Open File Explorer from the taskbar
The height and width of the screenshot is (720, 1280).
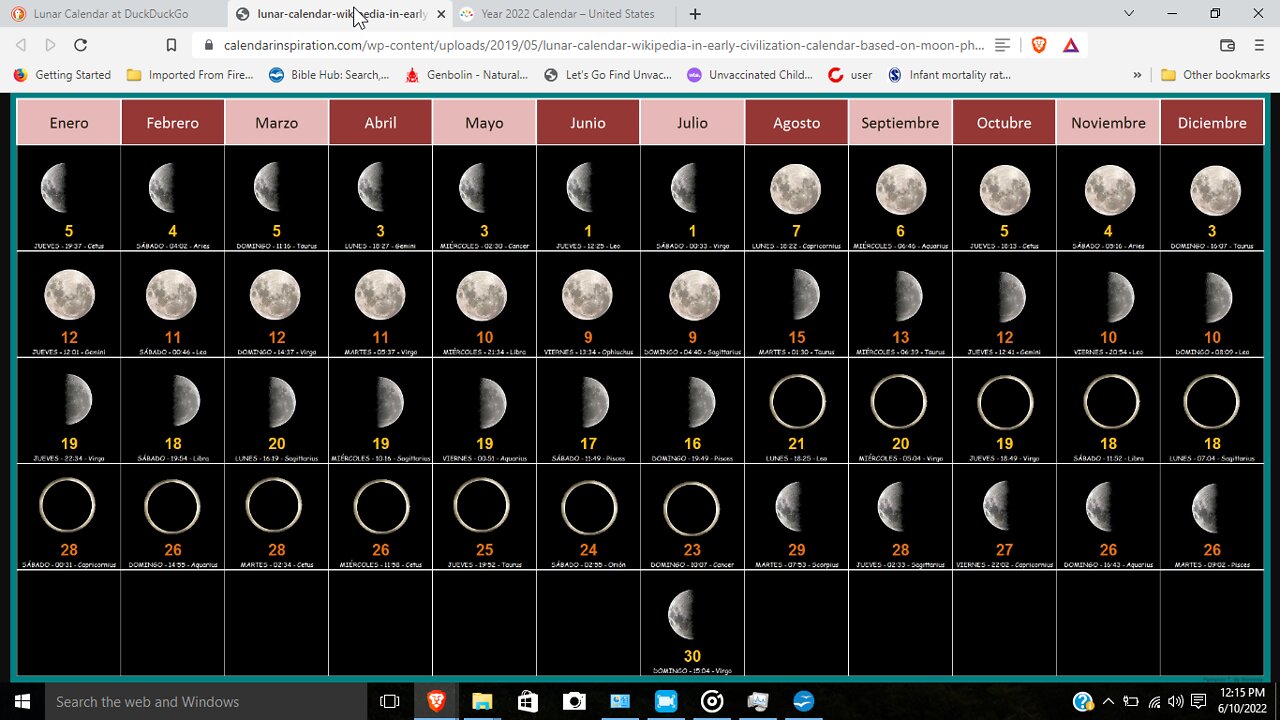tap(482, 702)
